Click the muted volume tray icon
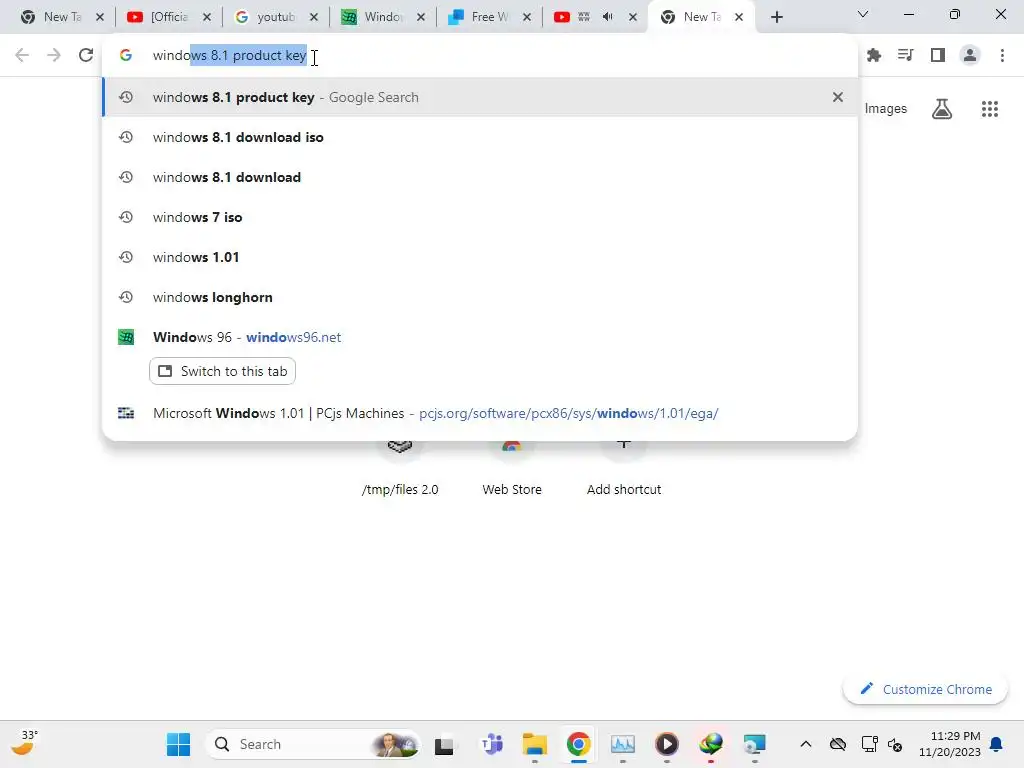The height and width of the screenshot is (768, 1024). pos(895,744)
